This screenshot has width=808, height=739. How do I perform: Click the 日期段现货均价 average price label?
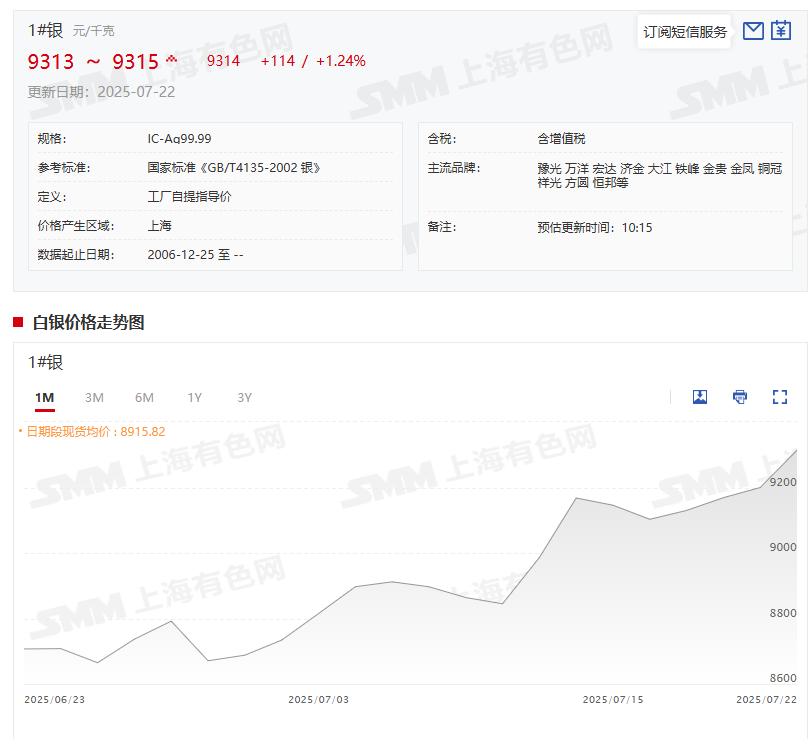(x=94, y=432)
